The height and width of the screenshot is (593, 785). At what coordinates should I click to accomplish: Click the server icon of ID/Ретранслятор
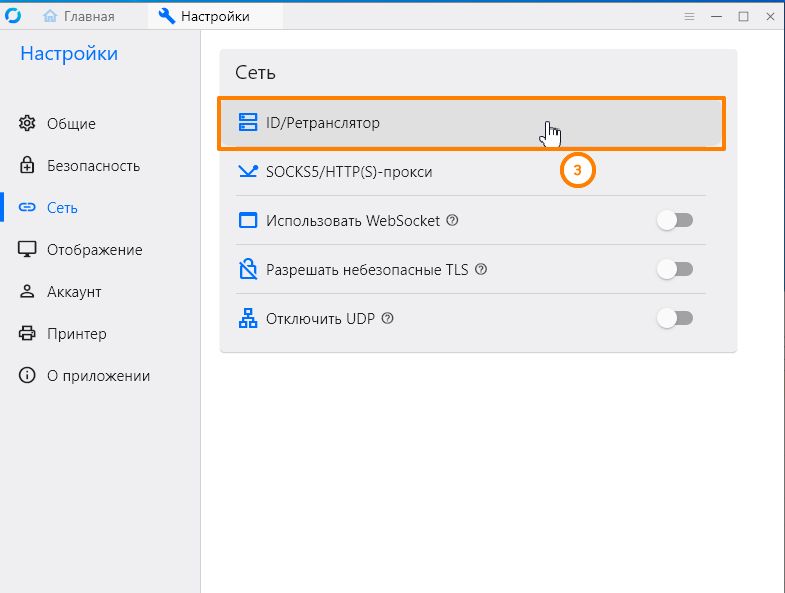click(248, 122)
